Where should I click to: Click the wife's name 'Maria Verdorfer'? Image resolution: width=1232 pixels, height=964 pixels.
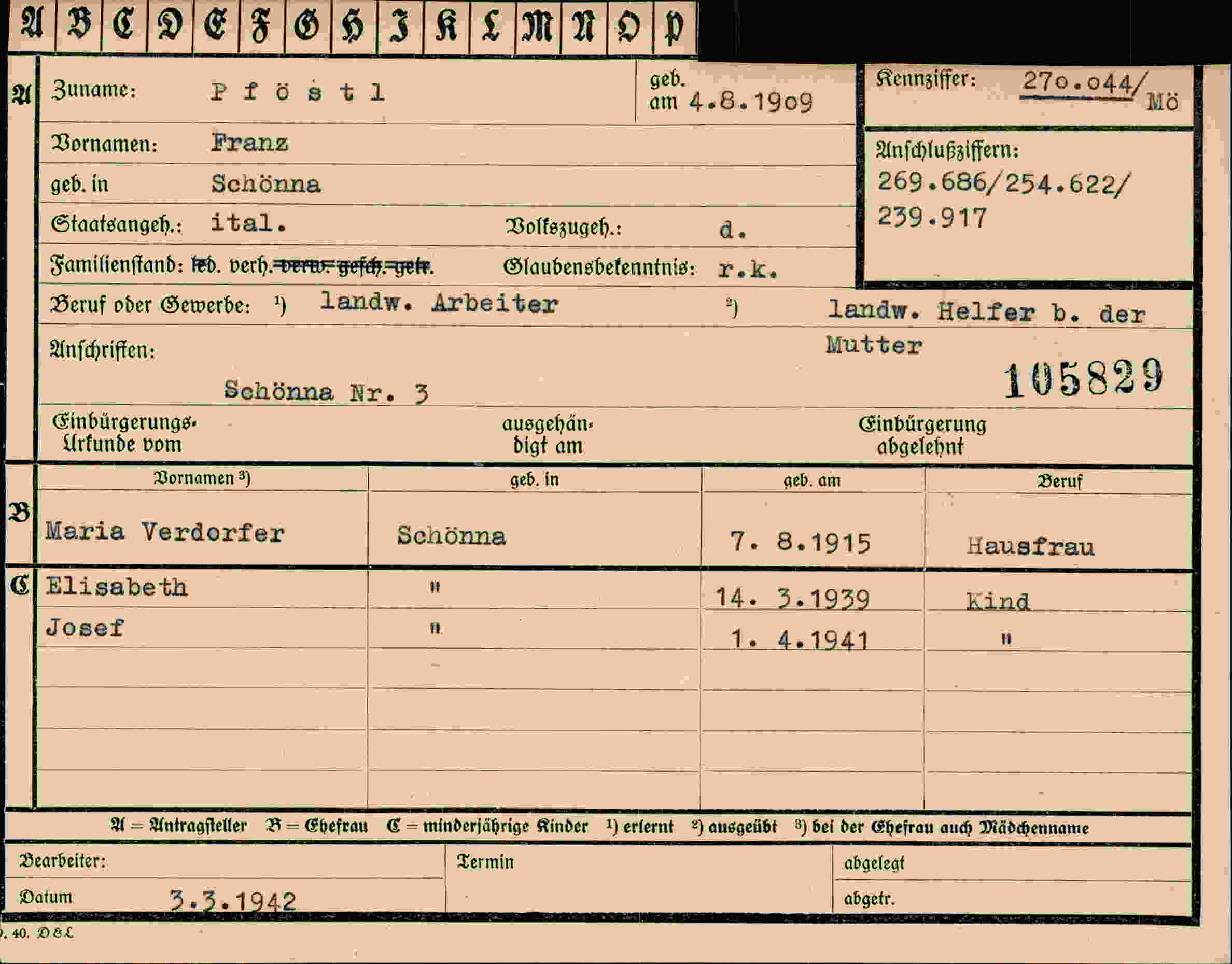pyautogui.click(x=165, y=532)
